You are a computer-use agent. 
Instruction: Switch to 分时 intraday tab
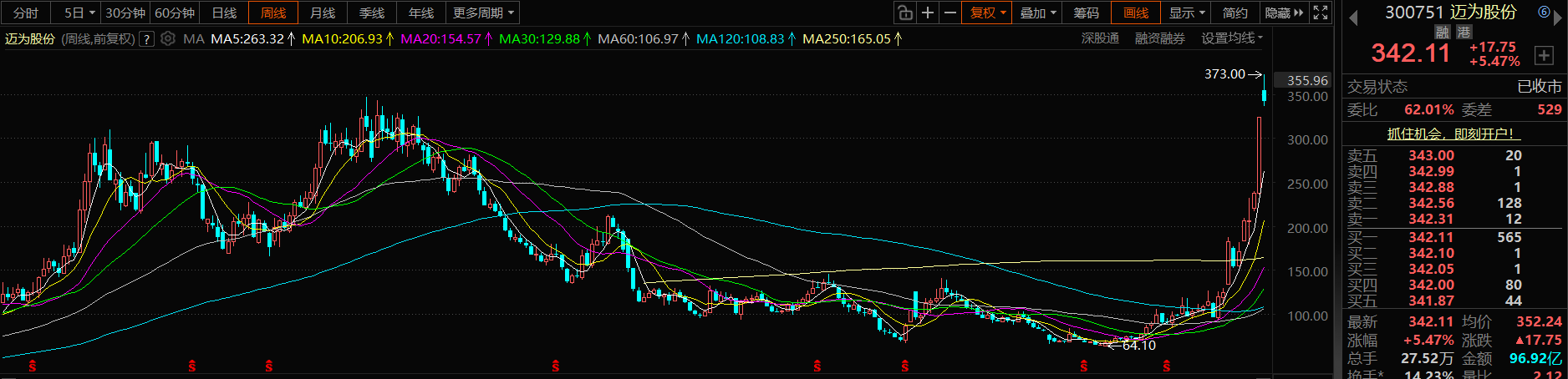(26, 13)
